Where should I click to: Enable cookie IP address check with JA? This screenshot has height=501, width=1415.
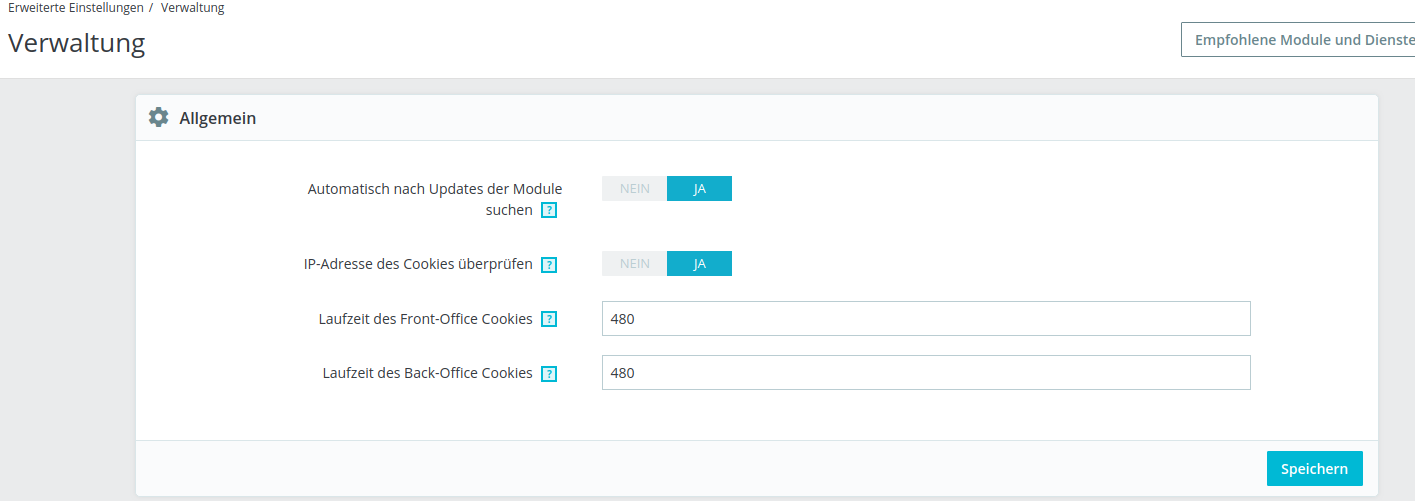pos(699,264)
